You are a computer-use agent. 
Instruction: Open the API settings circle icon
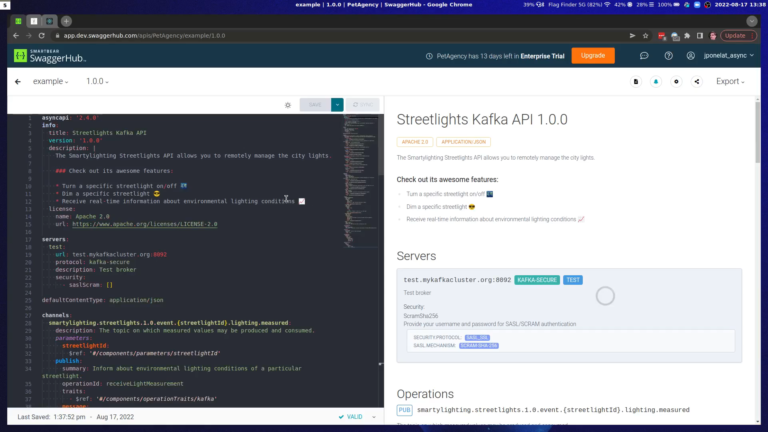pos(676,82)
